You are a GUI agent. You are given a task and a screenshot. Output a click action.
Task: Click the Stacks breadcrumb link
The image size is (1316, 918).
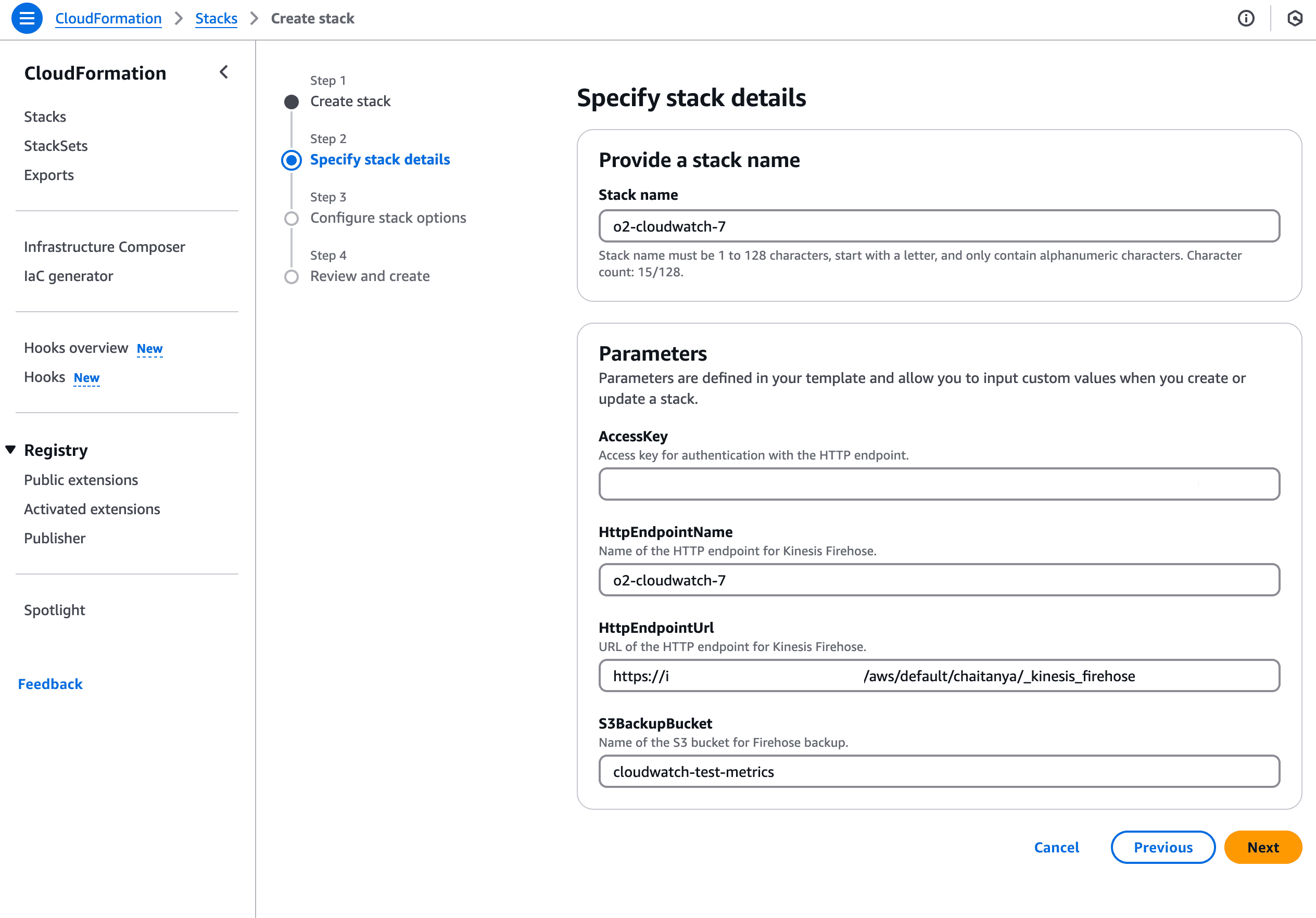(216, 18)
